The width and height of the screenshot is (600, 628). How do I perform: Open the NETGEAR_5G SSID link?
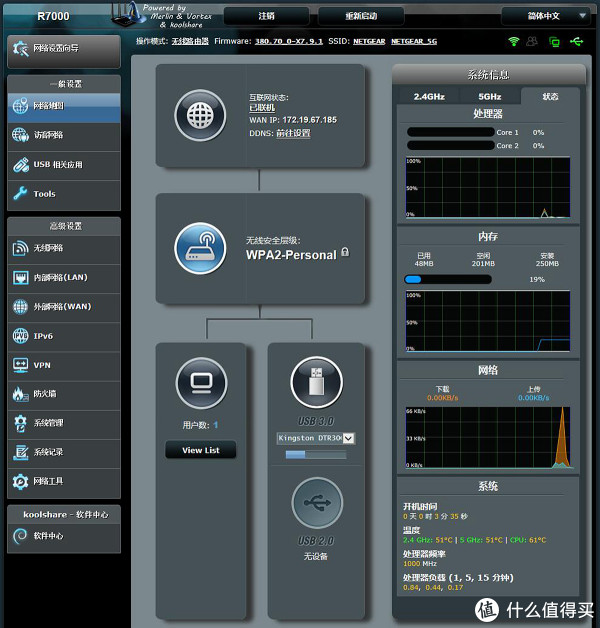click(414, 41)
